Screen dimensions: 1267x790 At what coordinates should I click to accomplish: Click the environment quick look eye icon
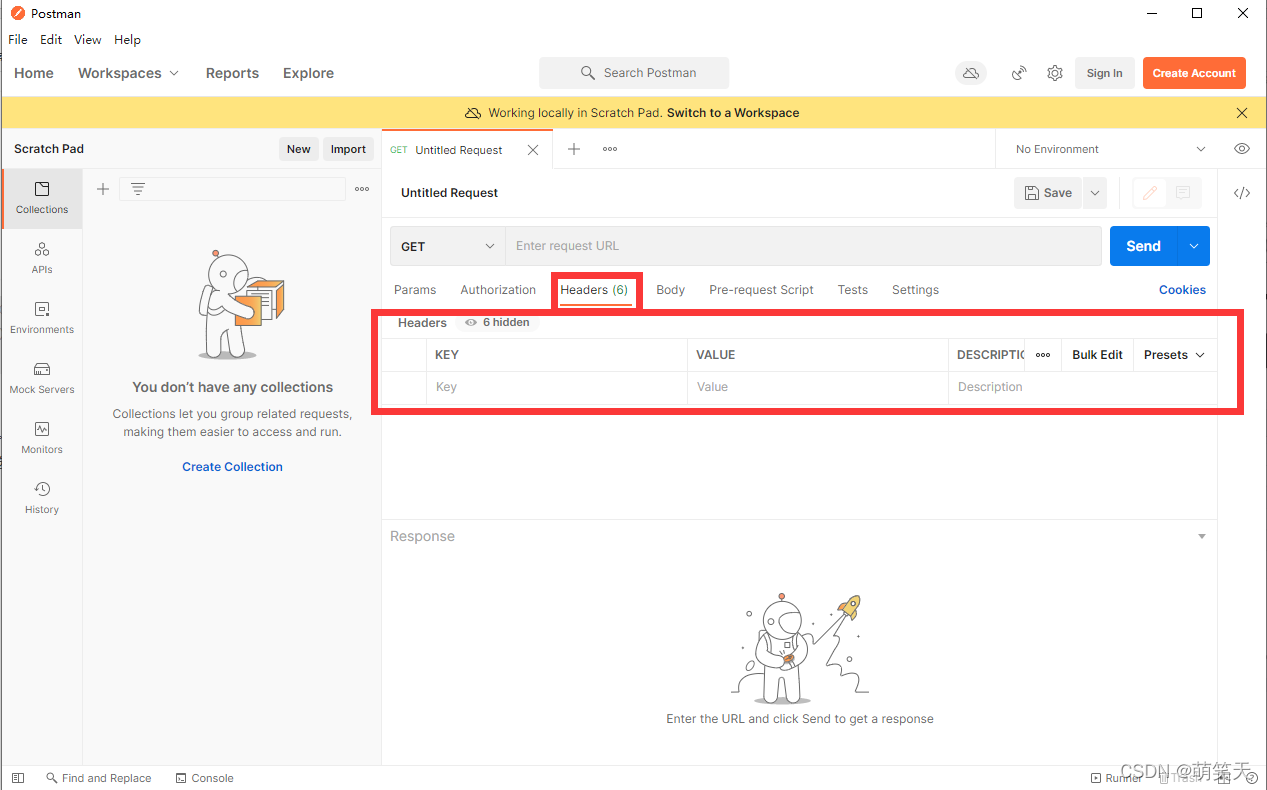[1242, 149]
